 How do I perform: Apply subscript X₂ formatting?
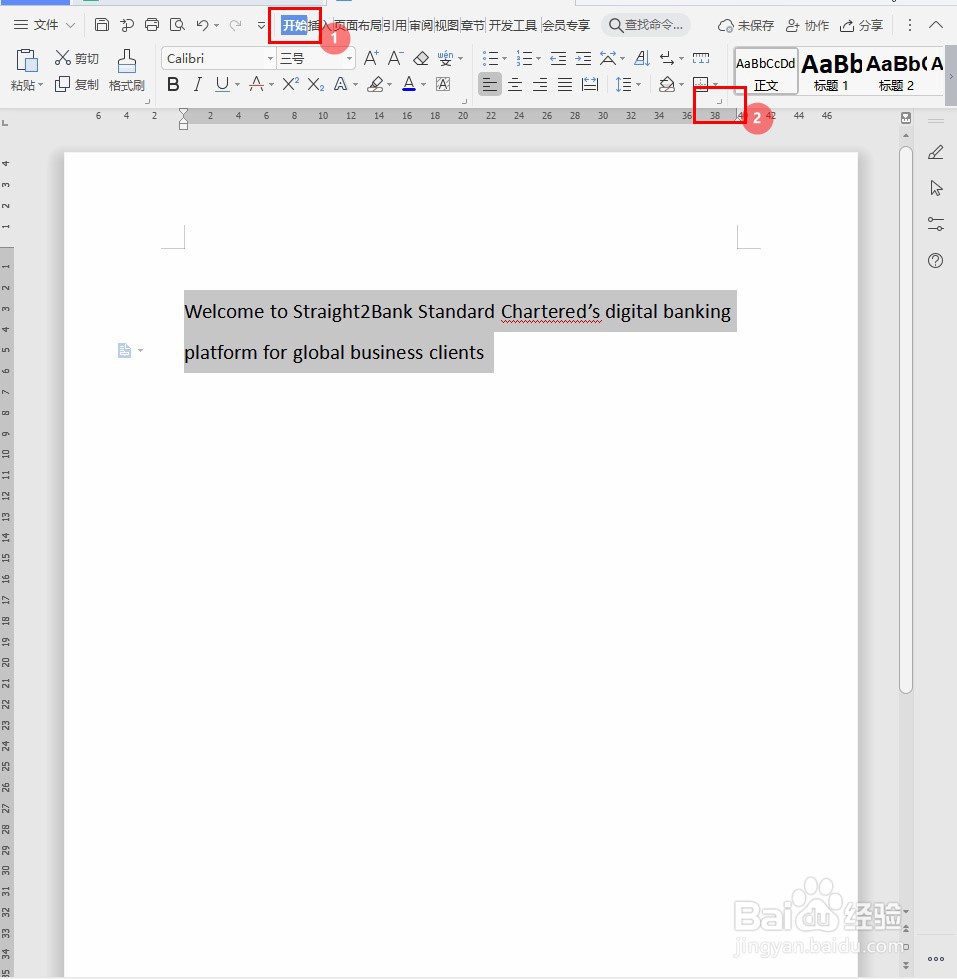[x=316, y=84]
